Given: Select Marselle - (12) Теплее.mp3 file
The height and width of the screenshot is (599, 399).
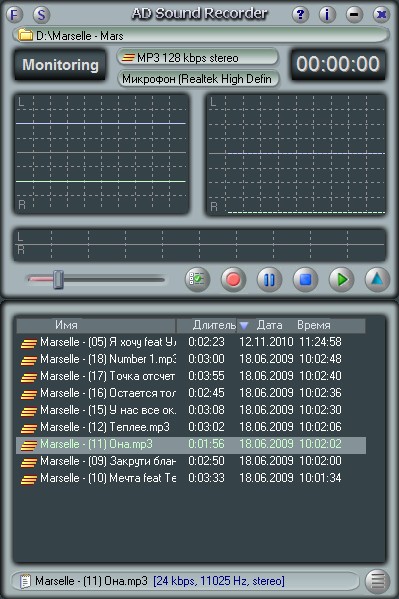Looking at the screenshot, I should click(191, 427).
